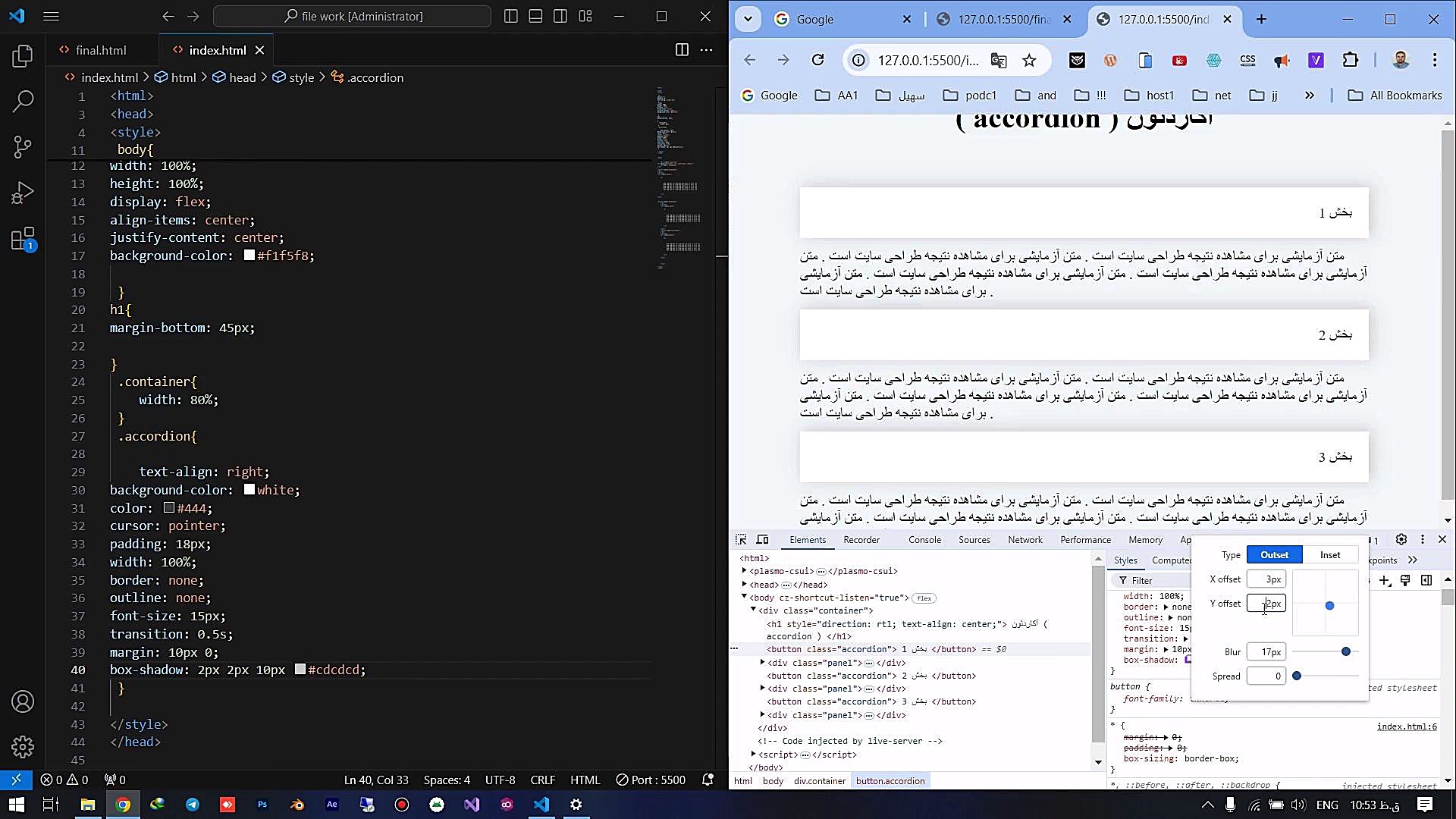Image resolution: width=1456 pixels, height=819 pixels.
Task: Click the accordion button 3 بخش
Action: click(1084, 457)
